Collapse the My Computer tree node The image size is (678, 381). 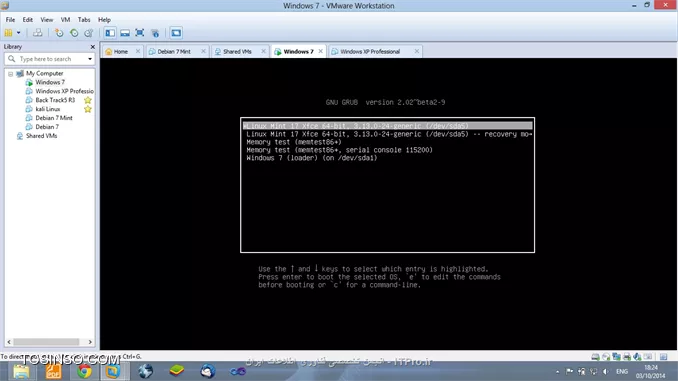pyautogui.click(x=10, y=74)
